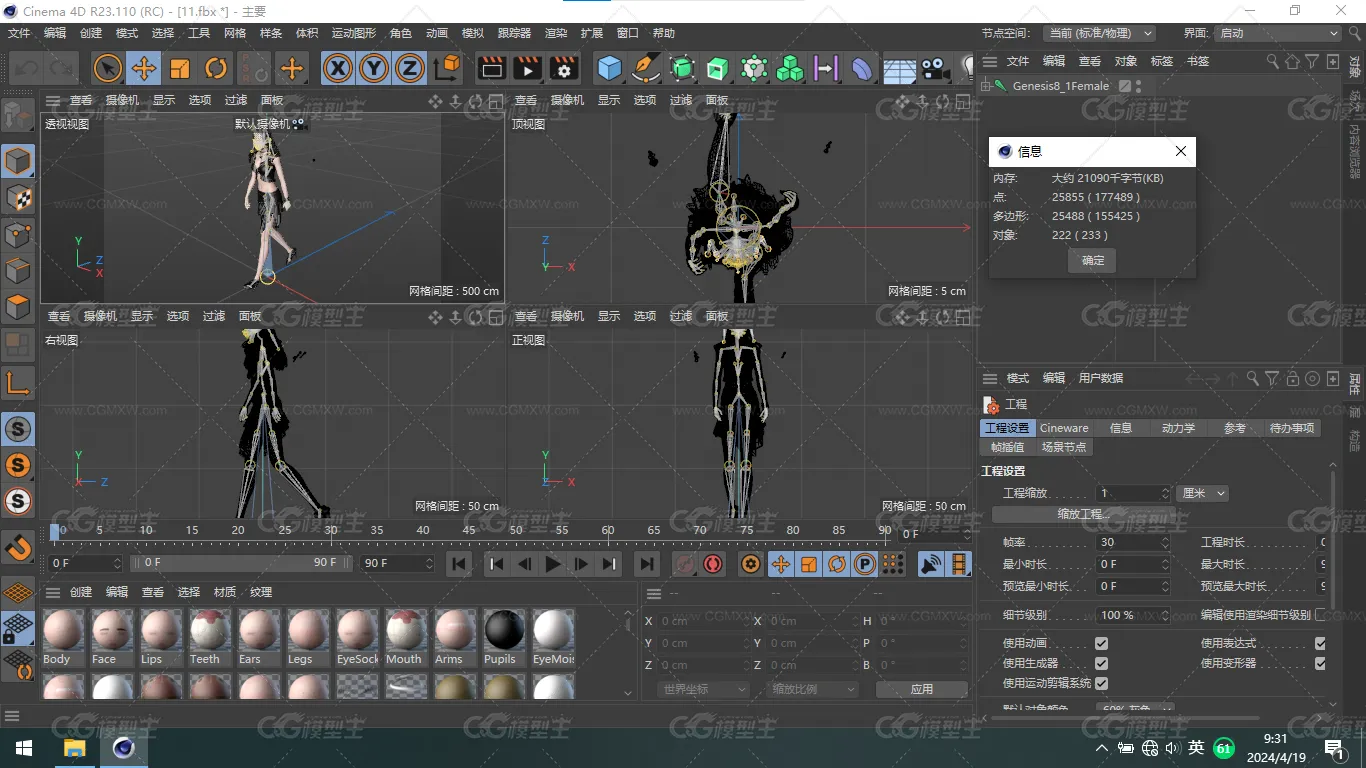This screenshot has height=768, width=1366.
Task: Select the Live Selection arrow tool
Action: pos(108,68)
